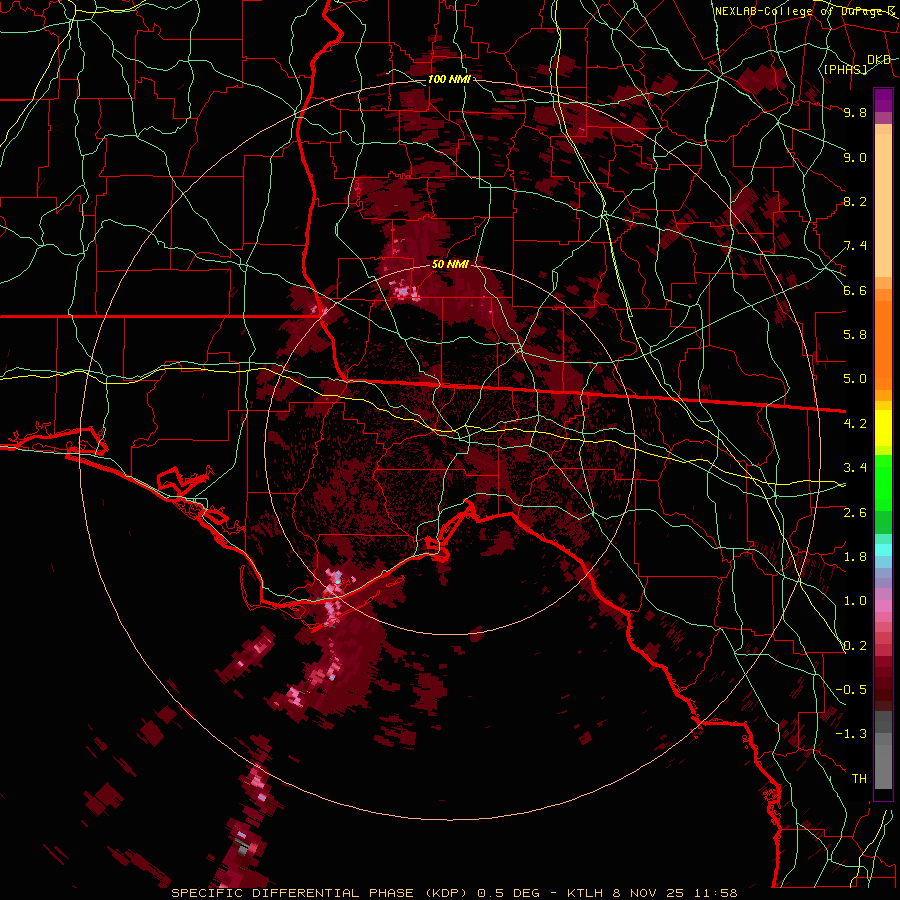Click the -0.5 scale value
This screenshot has height=900, width=900.
click(851, 690)
